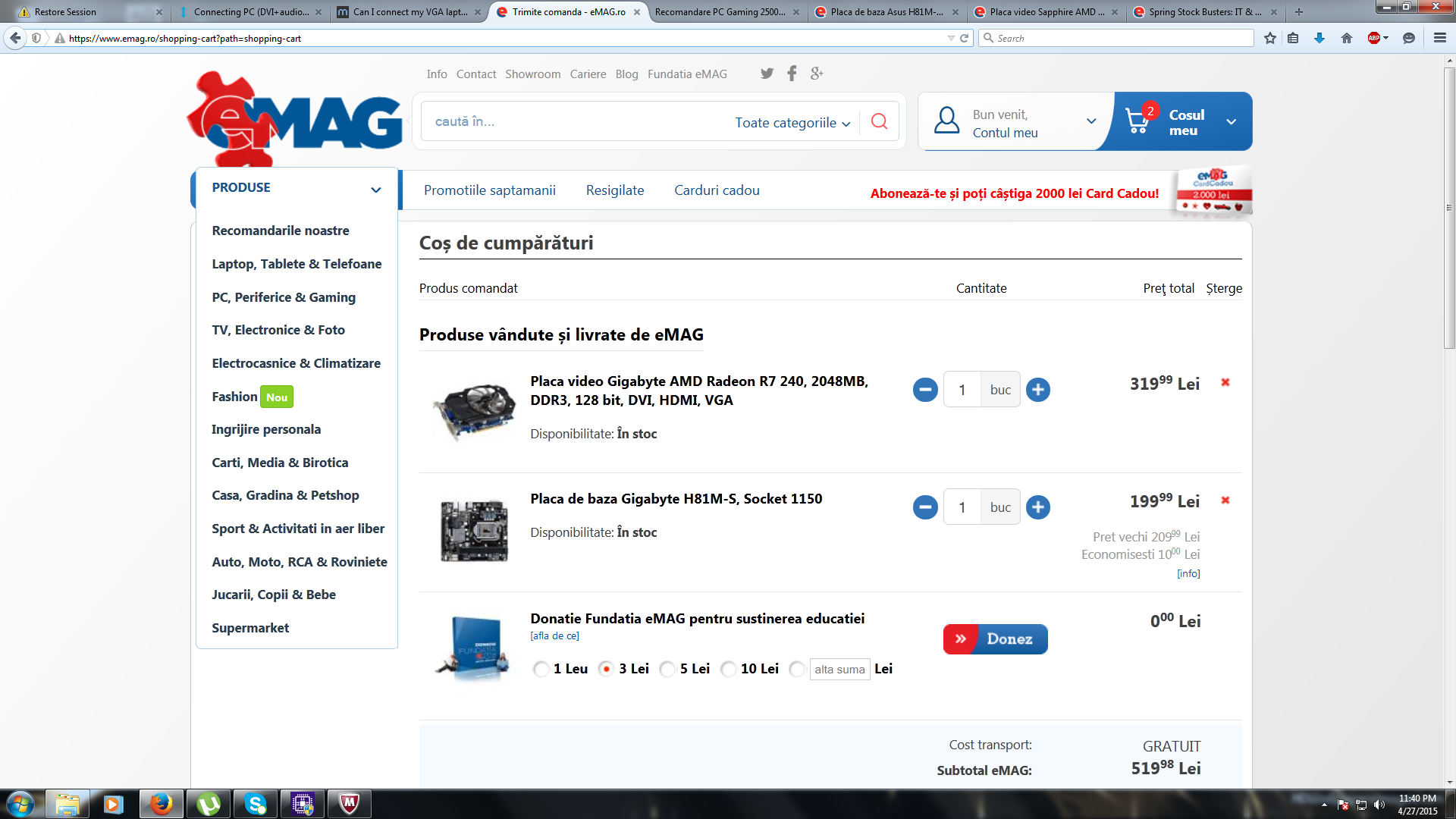The image size is (1456, 819).
Task: Remove Radeon R7 240 from cart
Action: 1225,382
